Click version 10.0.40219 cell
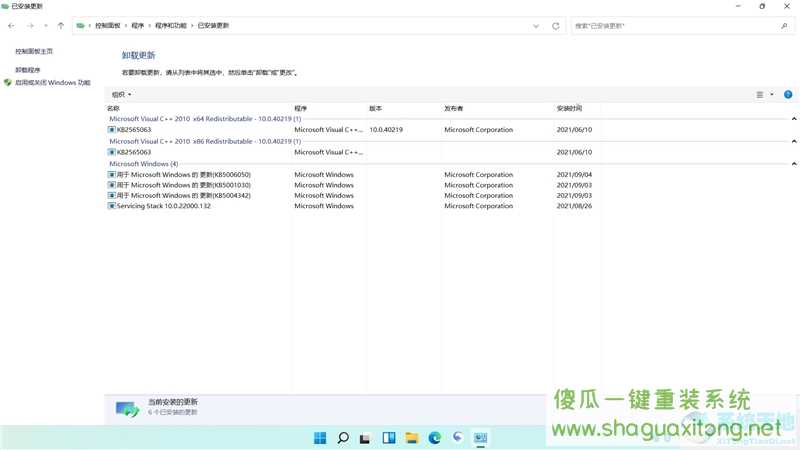The image size is (800, 450). 386,130
